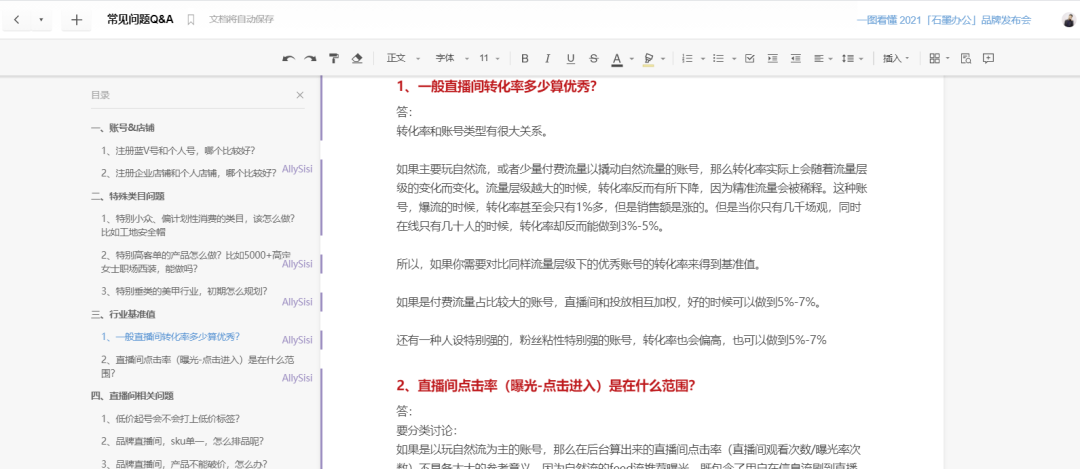Click the 文档将自动保存 status text
This screenshot has width=1080, height=469.
click(242, 19)
